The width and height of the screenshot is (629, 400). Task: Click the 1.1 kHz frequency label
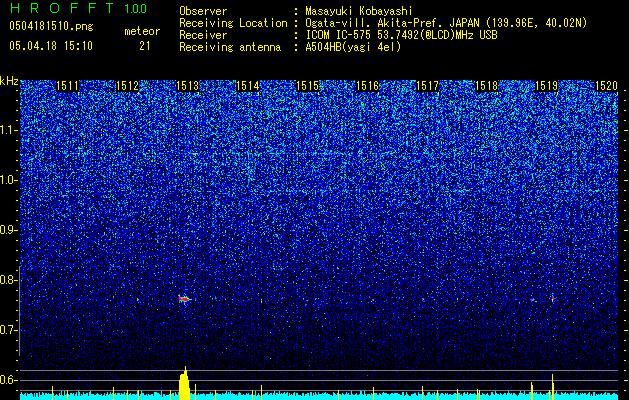(x=9, y=130)
